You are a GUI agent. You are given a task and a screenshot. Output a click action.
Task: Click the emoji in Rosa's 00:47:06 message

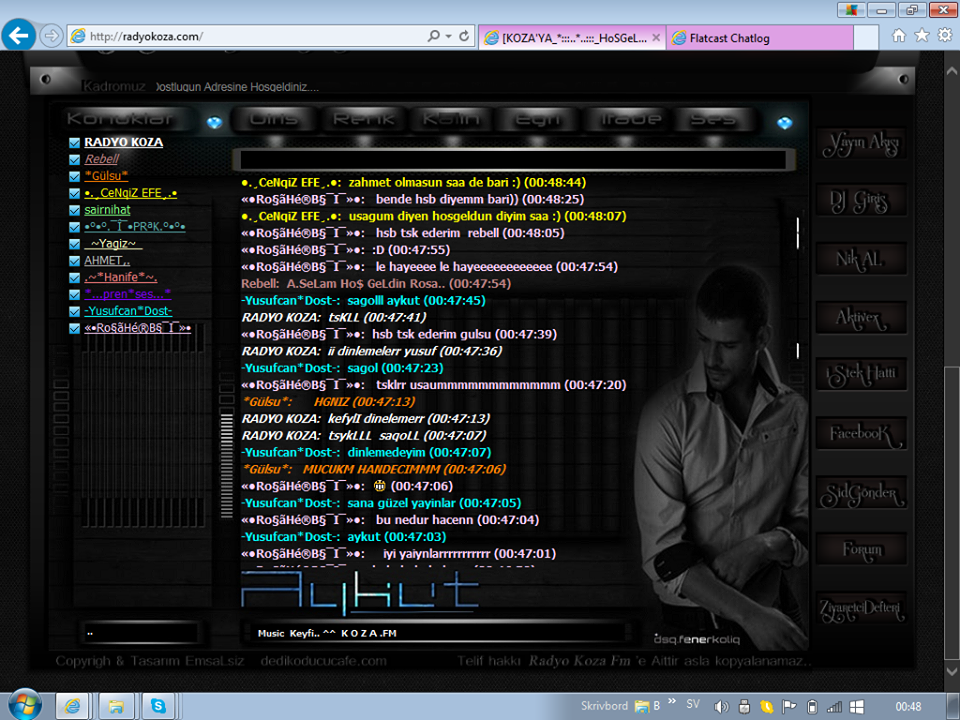coord(380,486)
